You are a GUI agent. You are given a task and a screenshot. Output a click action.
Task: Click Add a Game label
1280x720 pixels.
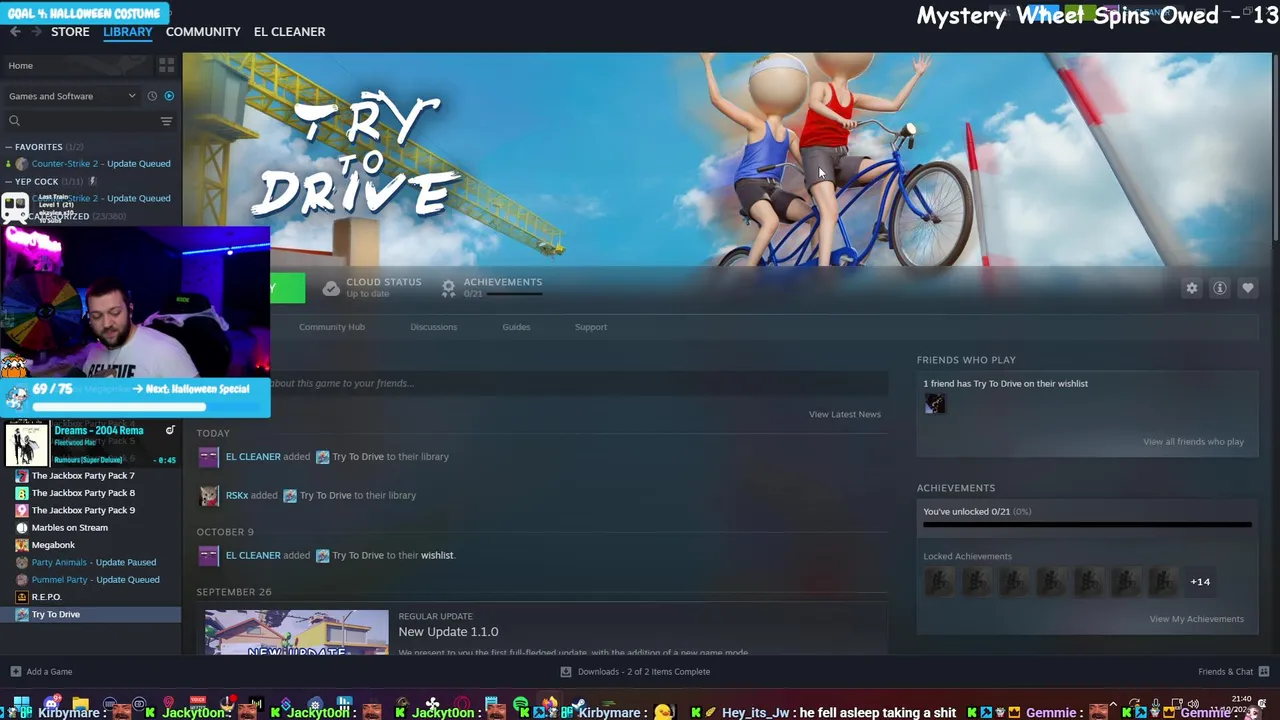pyautogui.click(x=49, y=672)
